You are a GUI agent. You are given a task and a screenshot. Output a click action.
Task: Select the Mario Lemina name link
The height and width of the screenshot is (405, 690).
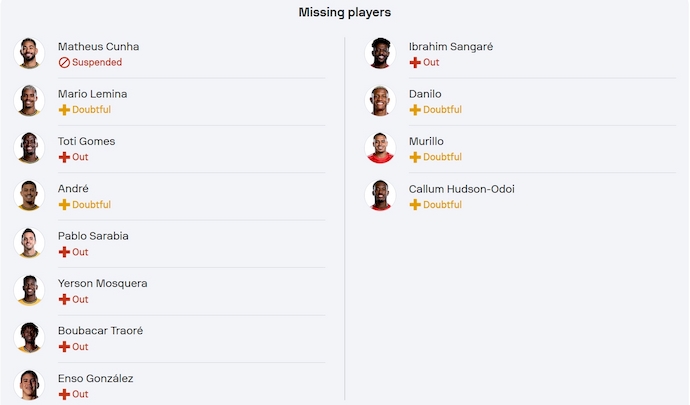pos(92,94)
